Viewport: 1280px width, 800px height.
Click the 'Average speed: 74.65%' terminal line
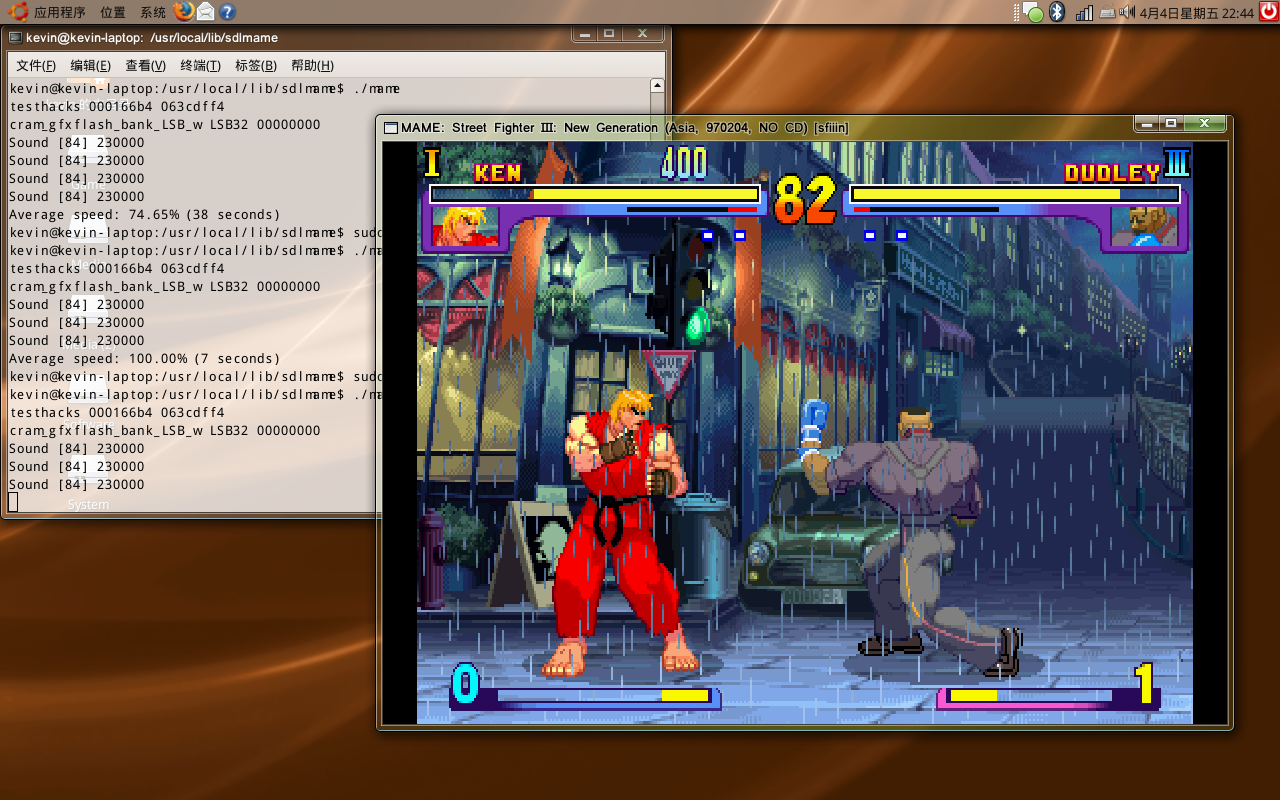point(145,214)
